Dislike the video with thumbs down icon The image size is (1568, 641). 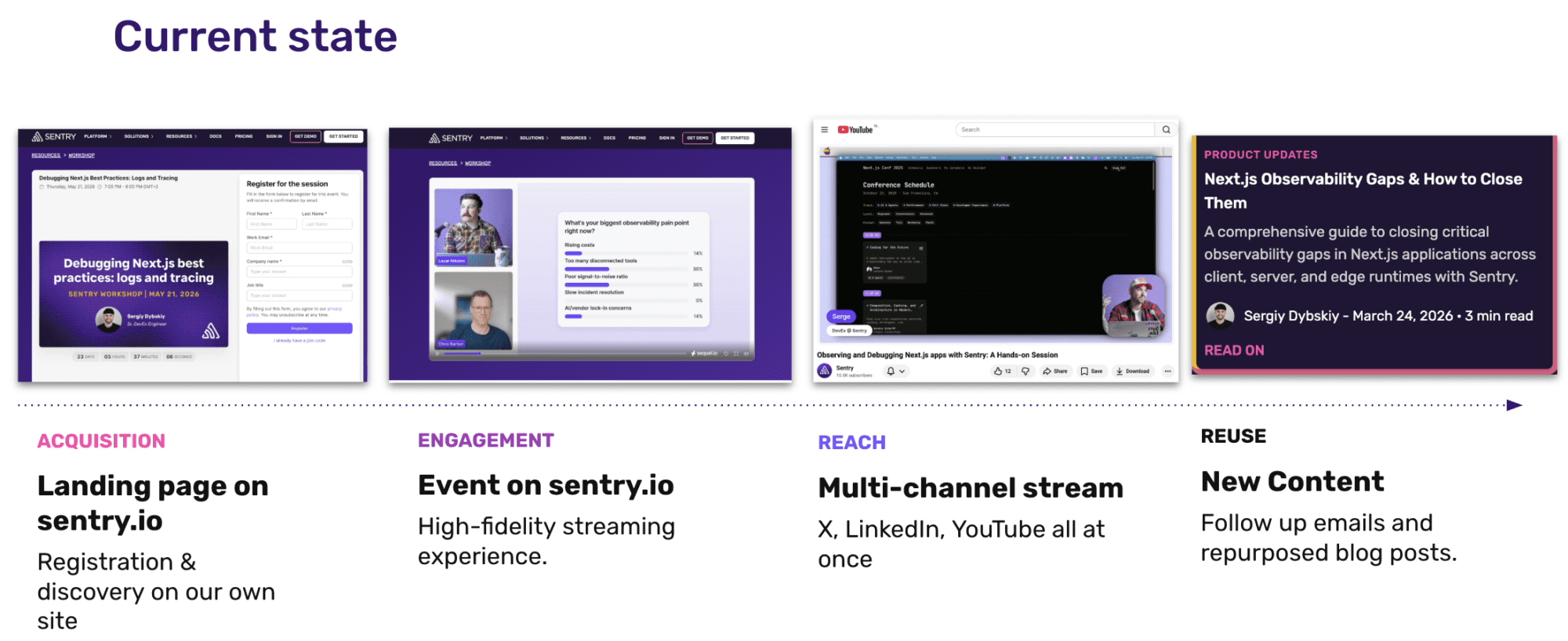(x=1025, y=371)
